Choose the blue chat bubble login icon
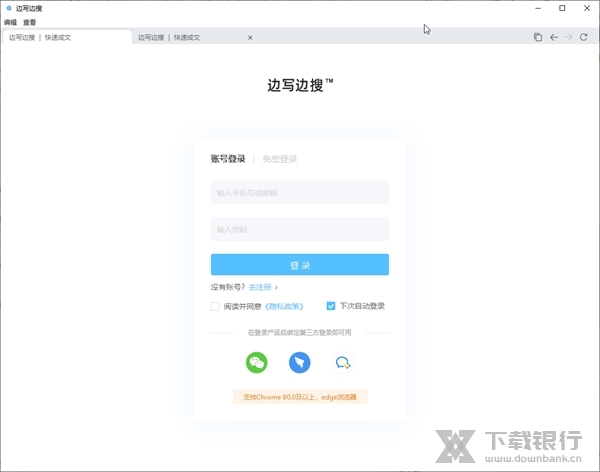 pyautogui.click(x=343, y=362)
